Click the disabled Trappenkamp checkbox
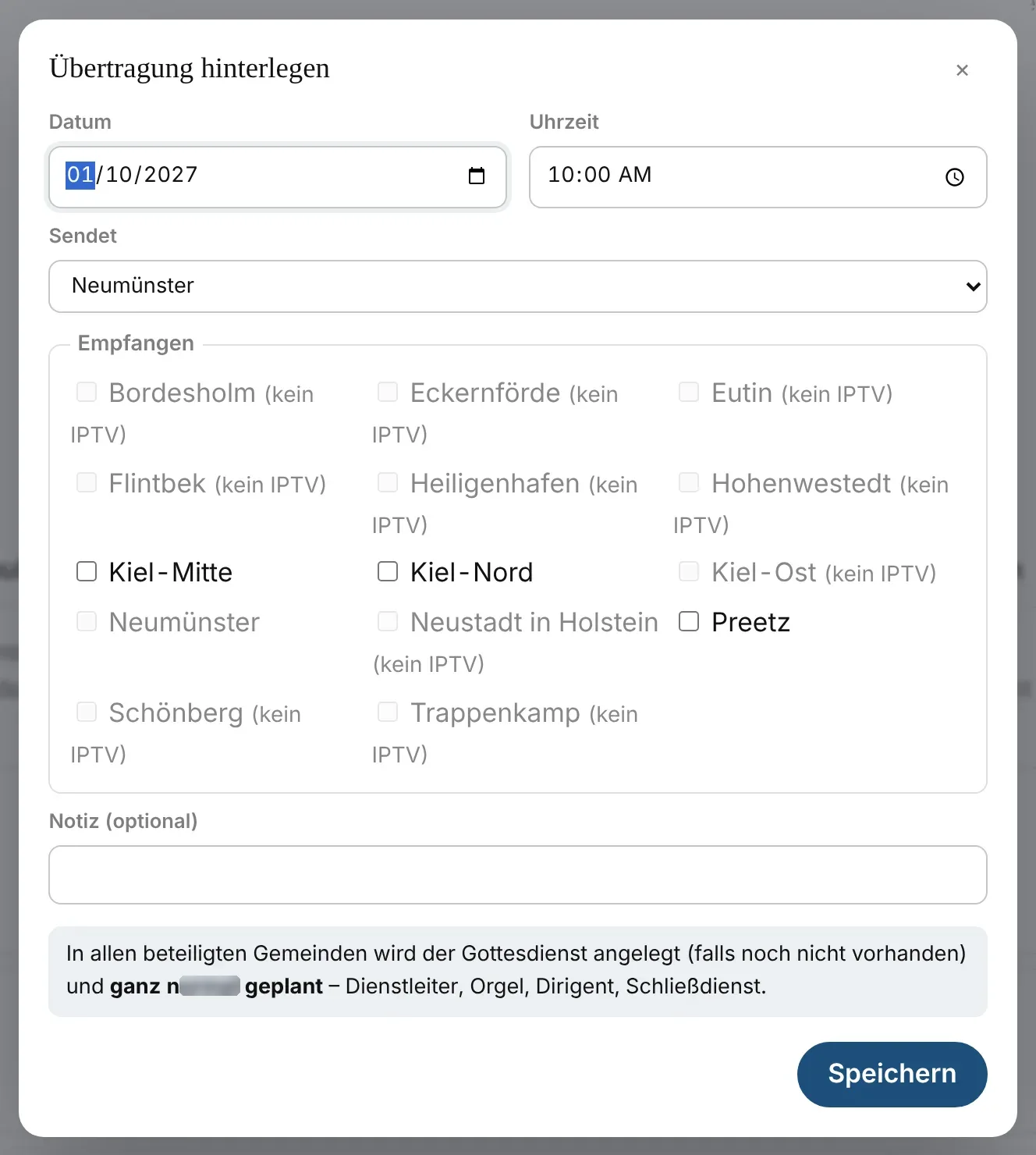The width and height of the screenshot is (1036, 1155). pos(388,712)
